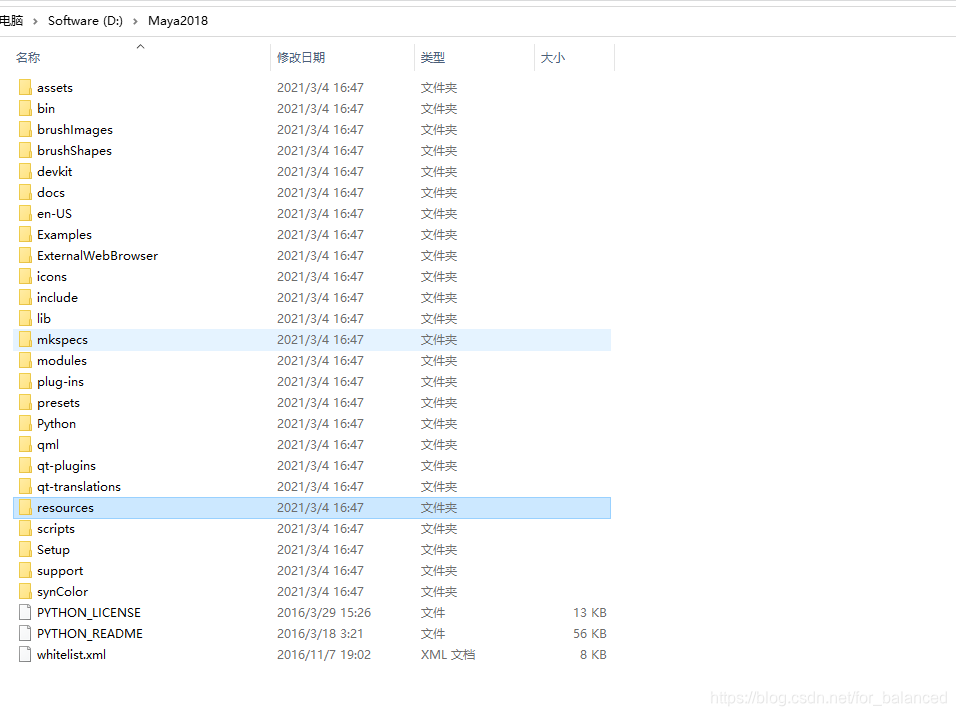
Task: Select the name mkspecs
Action: pyautogui.click(x=62, y=340)
